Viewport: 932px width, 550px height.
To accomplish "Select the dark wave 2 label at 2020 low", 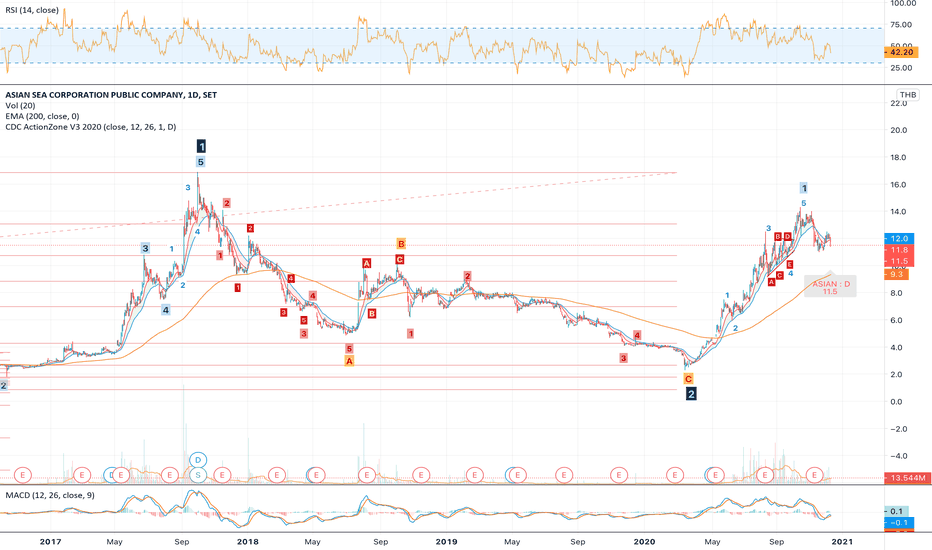I will [x=691, y=394].
